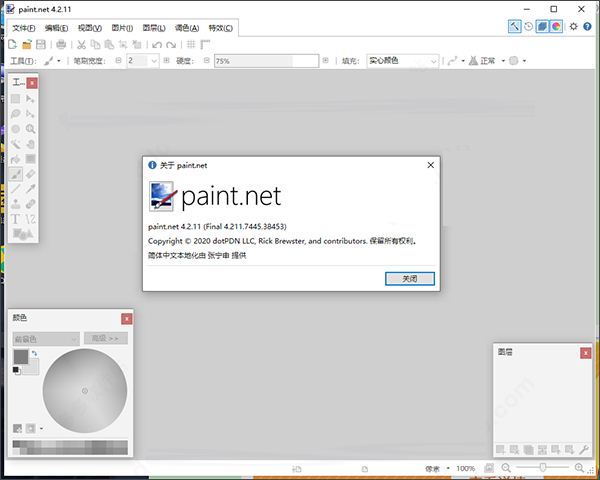
Task: Toggle the pixel grid view
Action: pyautogui.click(x=191, y=44)
